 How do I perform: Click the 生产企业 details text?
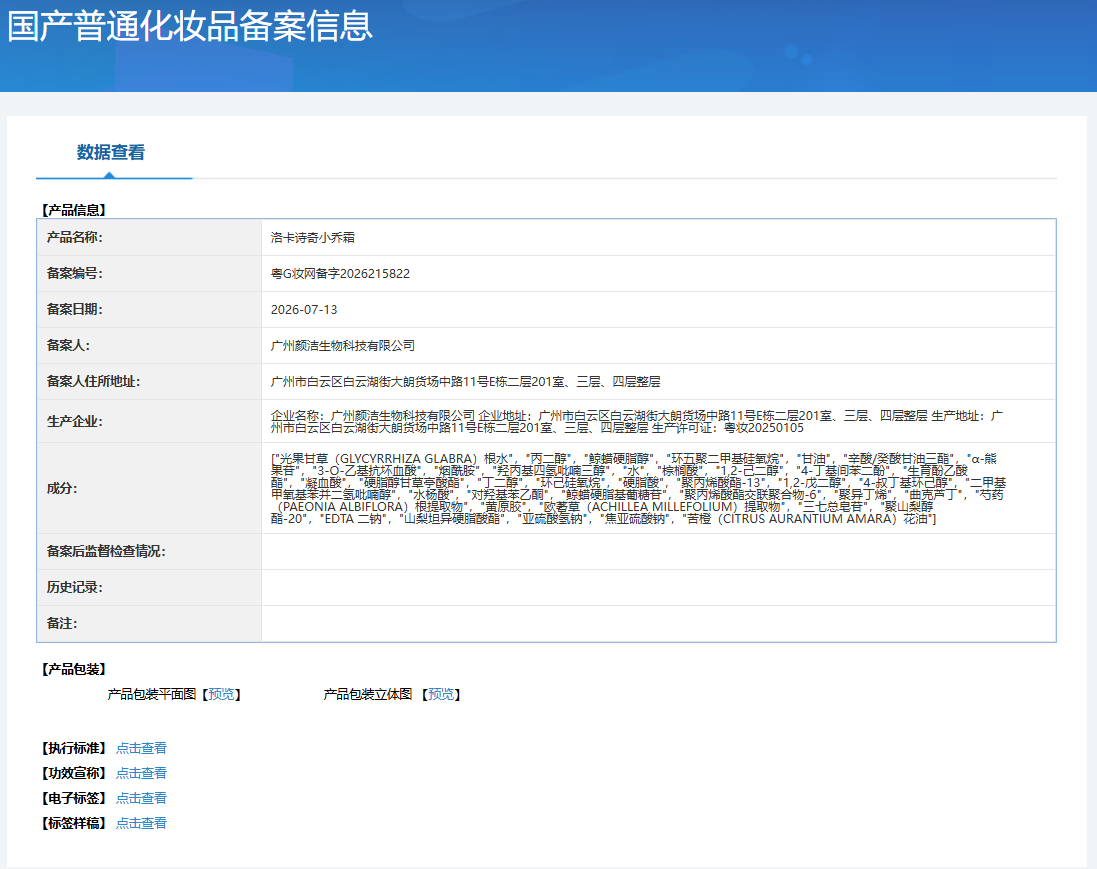click(637, 421)
